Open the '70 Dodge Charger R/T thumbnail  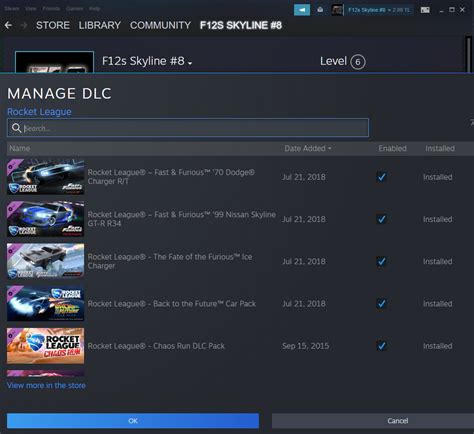(x=45, y=177)
